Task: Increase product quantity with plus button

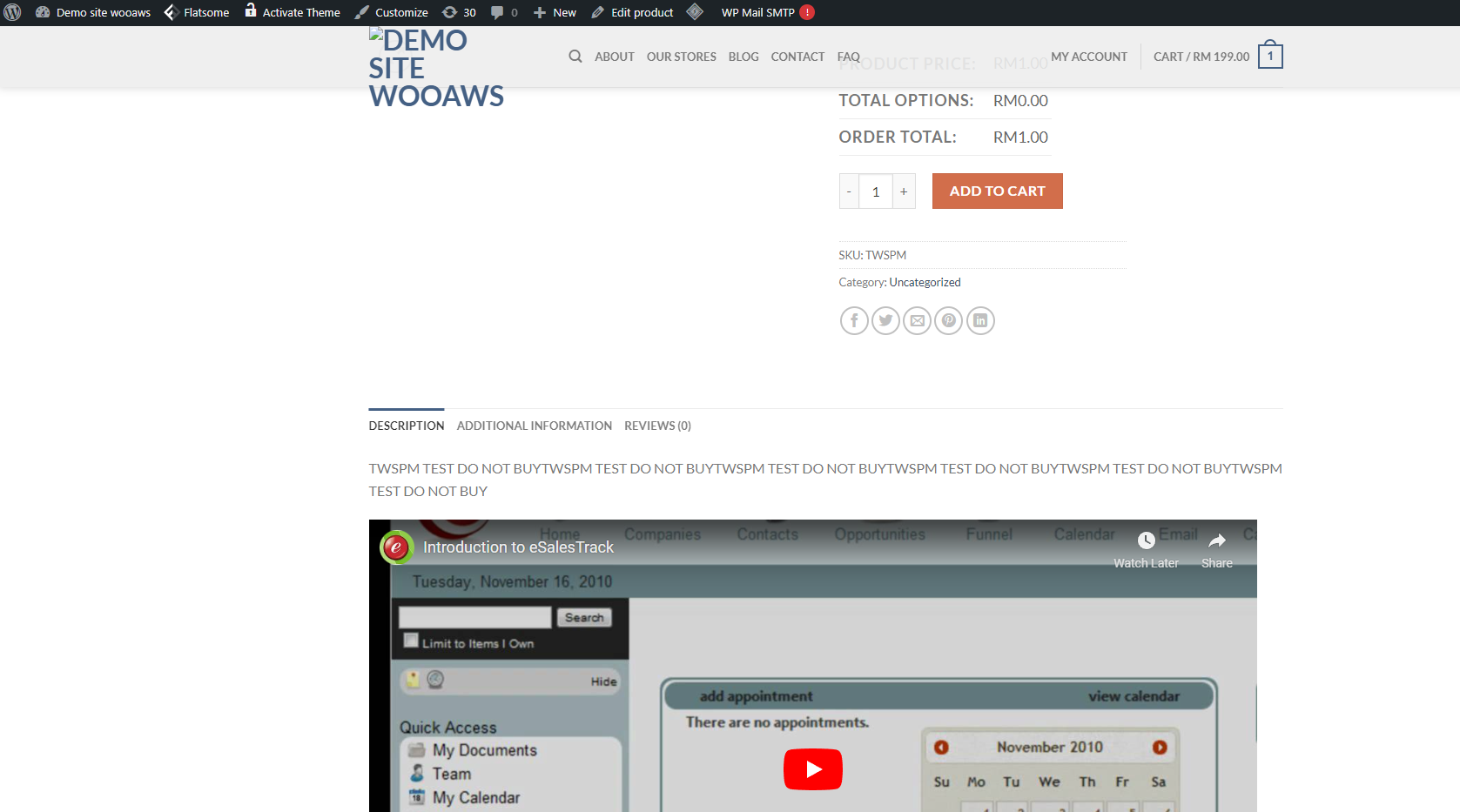Action: coord(904,191)
